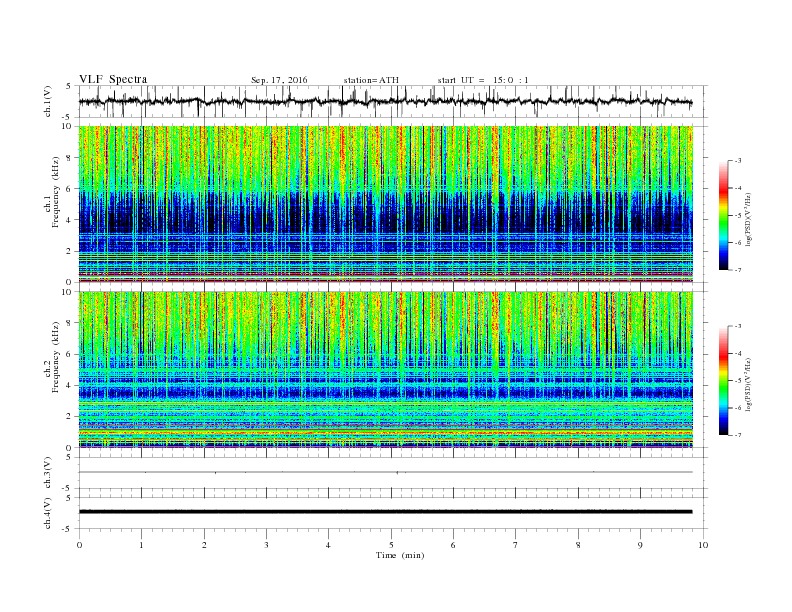Click the time axis tick label "3"
This screenshot has width=792, height=612.
click(x=266, y=545)
